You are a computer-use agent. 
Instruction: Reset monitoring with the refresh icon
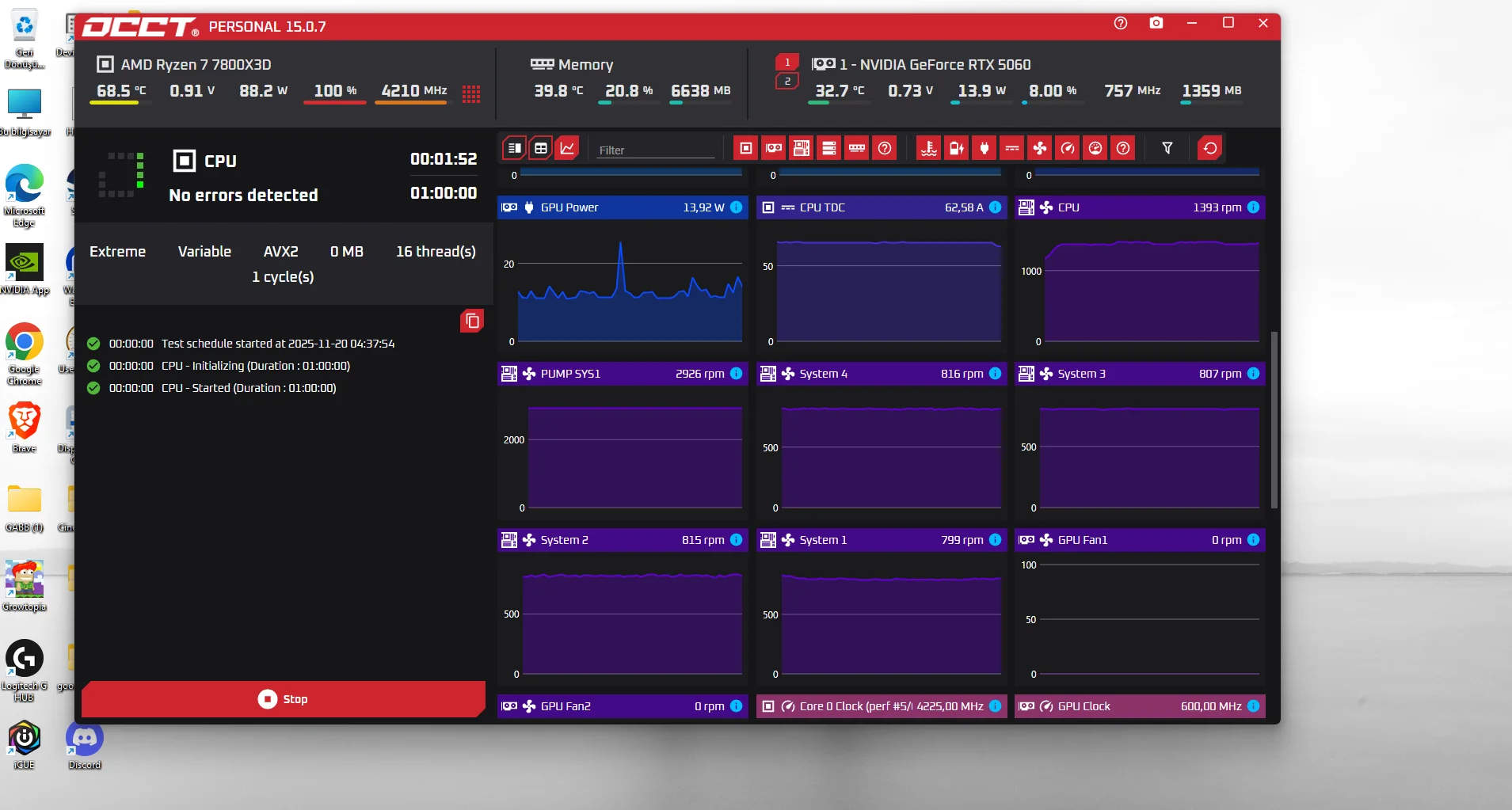[x=1210, y=148]
